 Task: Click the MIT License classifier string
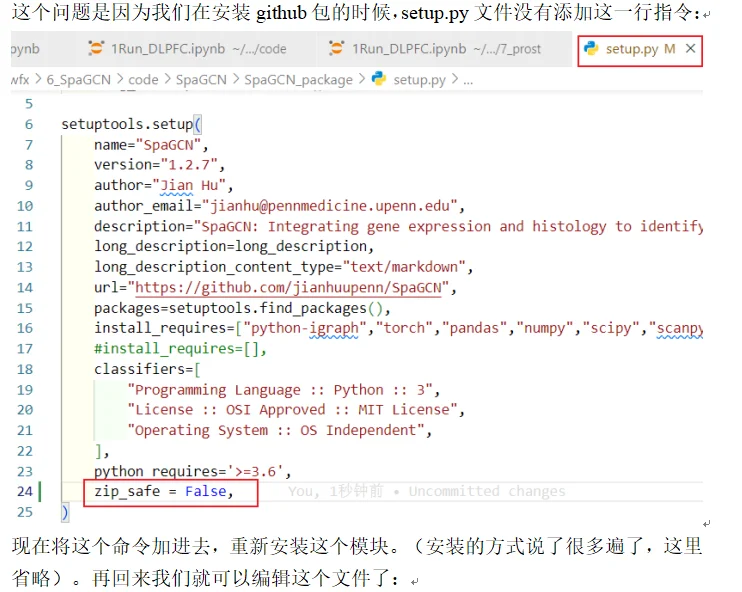[292, 410]
